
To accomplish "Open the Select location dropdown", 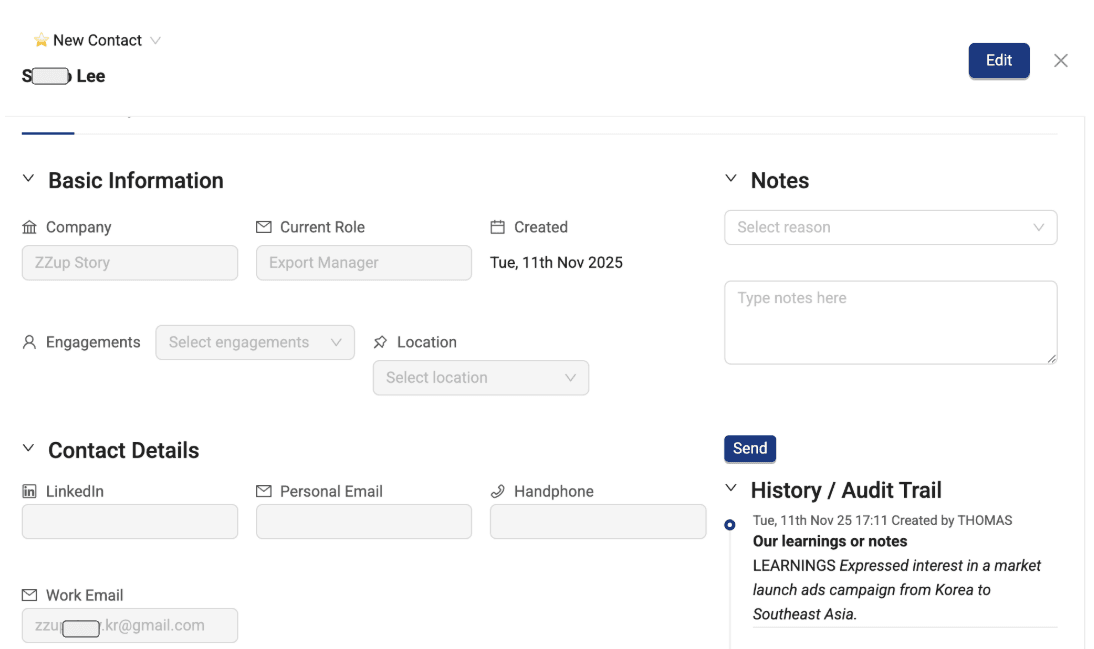I will click(x=480, y=378).
